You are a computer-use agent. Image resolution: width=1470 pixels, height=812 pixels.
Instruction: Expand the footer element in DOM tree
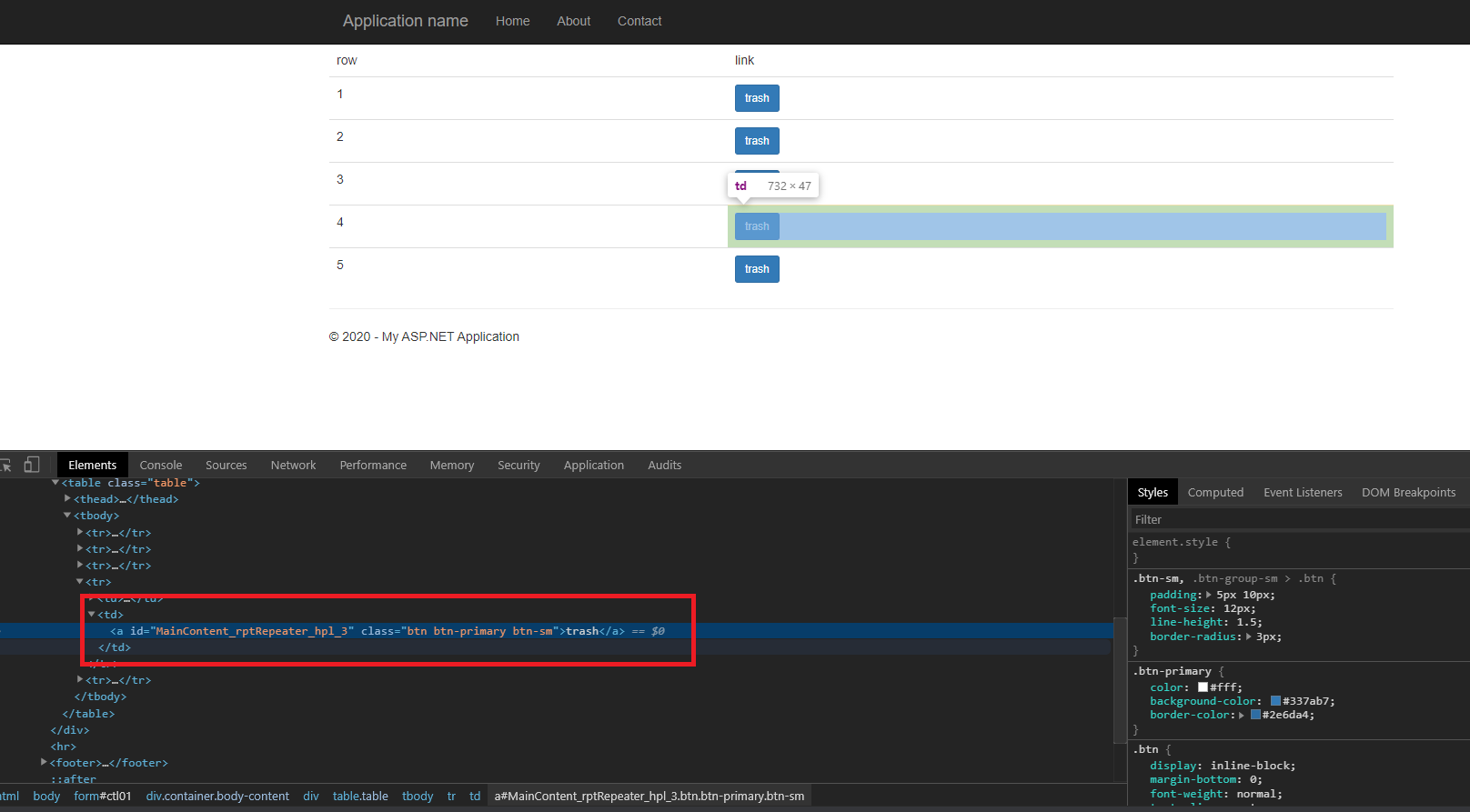tap(44, 763)
